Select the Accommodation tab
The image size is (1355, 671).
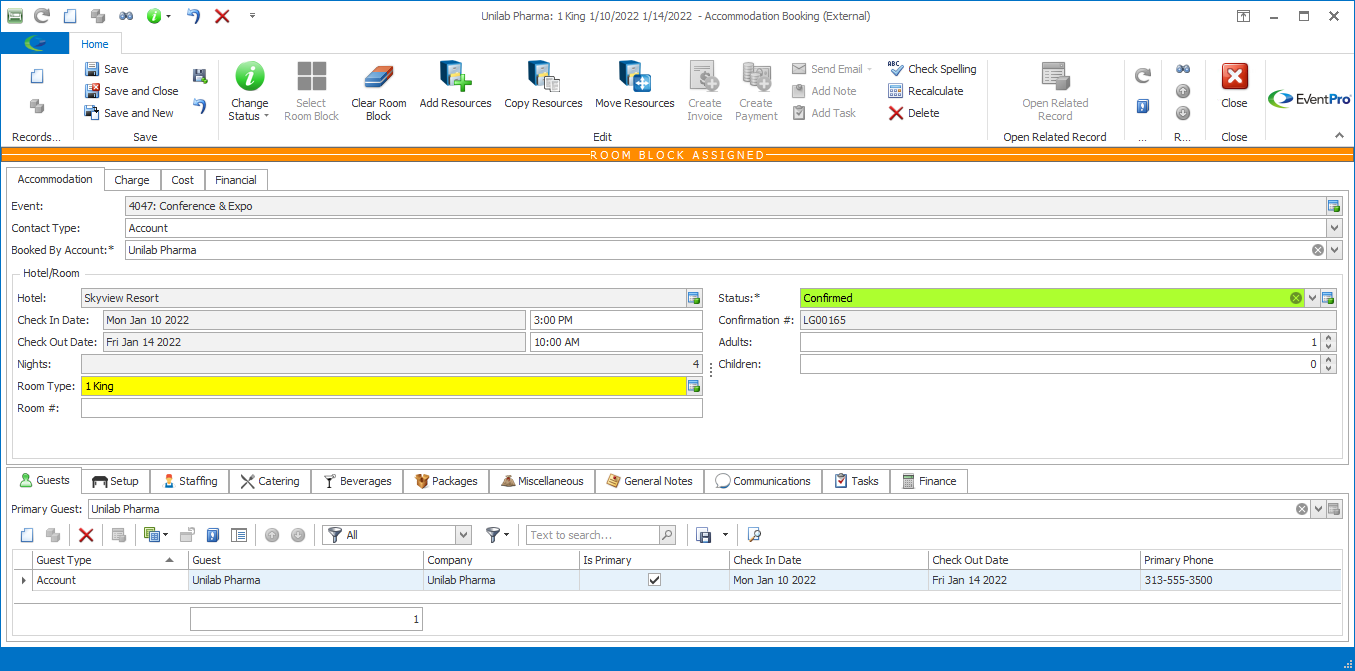pos(56,179)
